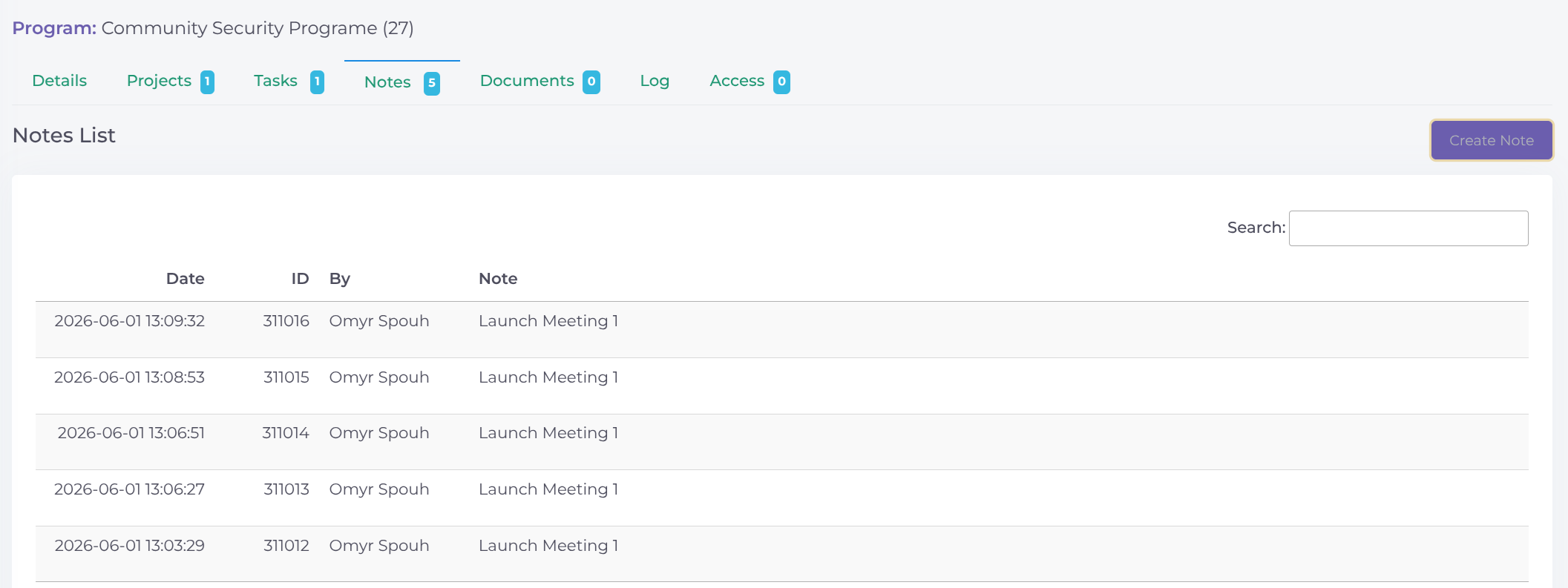Click note ID 311012

click(286, 546)
